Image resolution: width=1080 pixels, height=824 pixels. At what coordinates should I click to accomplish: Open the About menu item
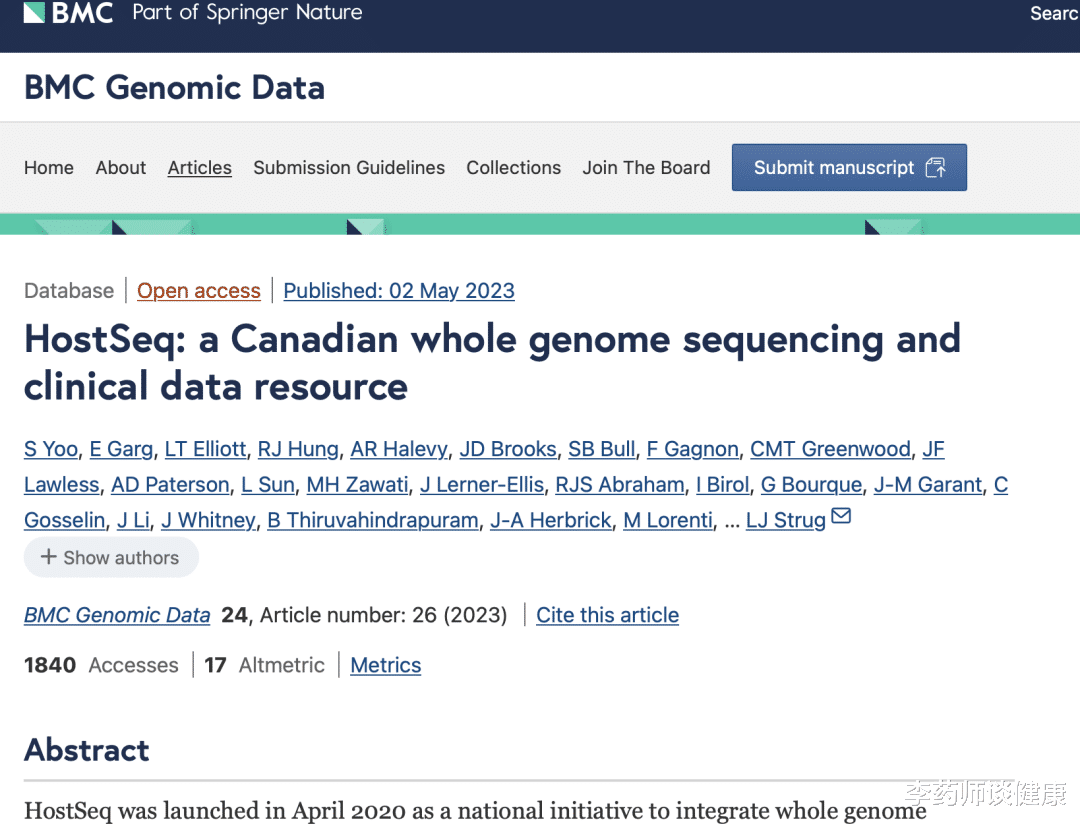pyautogui.click(x=121, y=168)
